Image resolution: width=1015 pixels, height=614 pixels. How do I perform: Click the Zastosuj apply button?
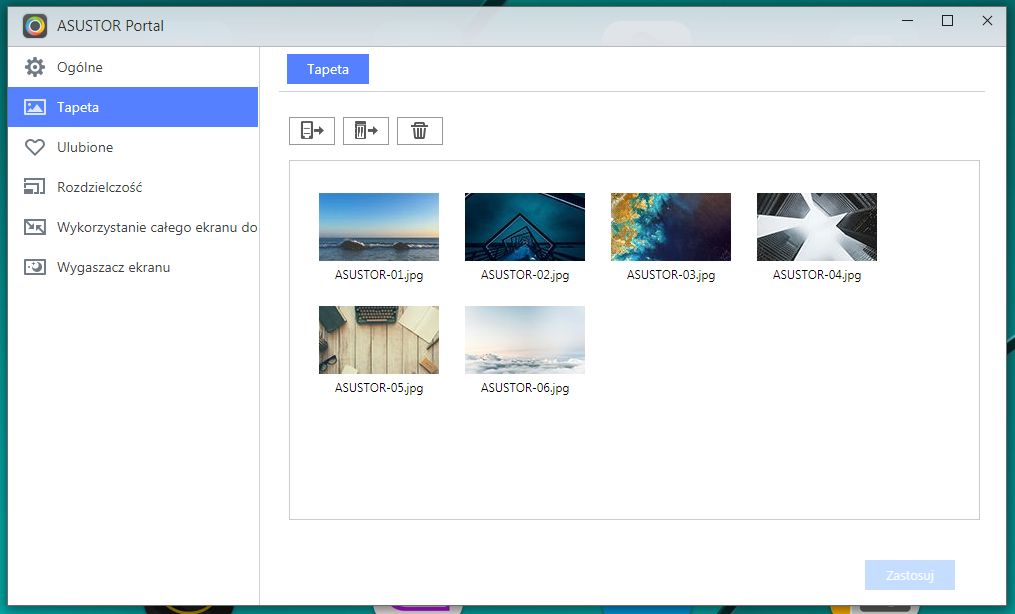pos(909,575)
